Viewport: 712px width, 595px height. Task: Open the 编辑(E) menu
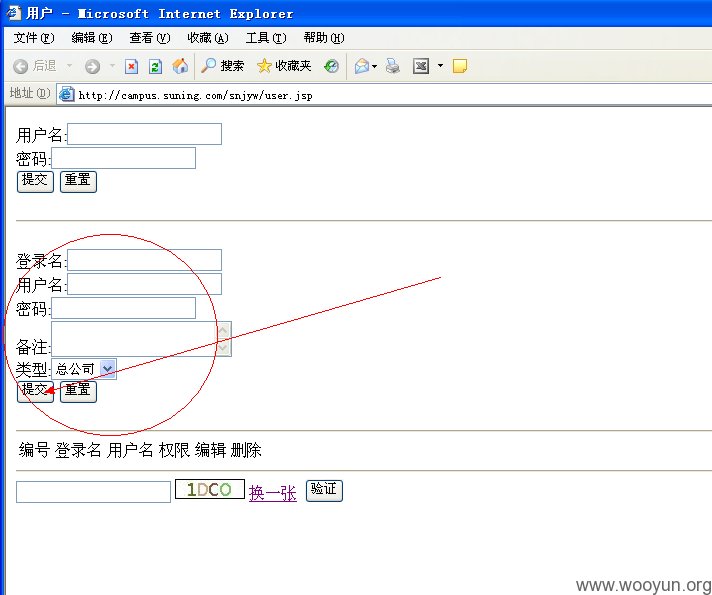coord(92,38)
